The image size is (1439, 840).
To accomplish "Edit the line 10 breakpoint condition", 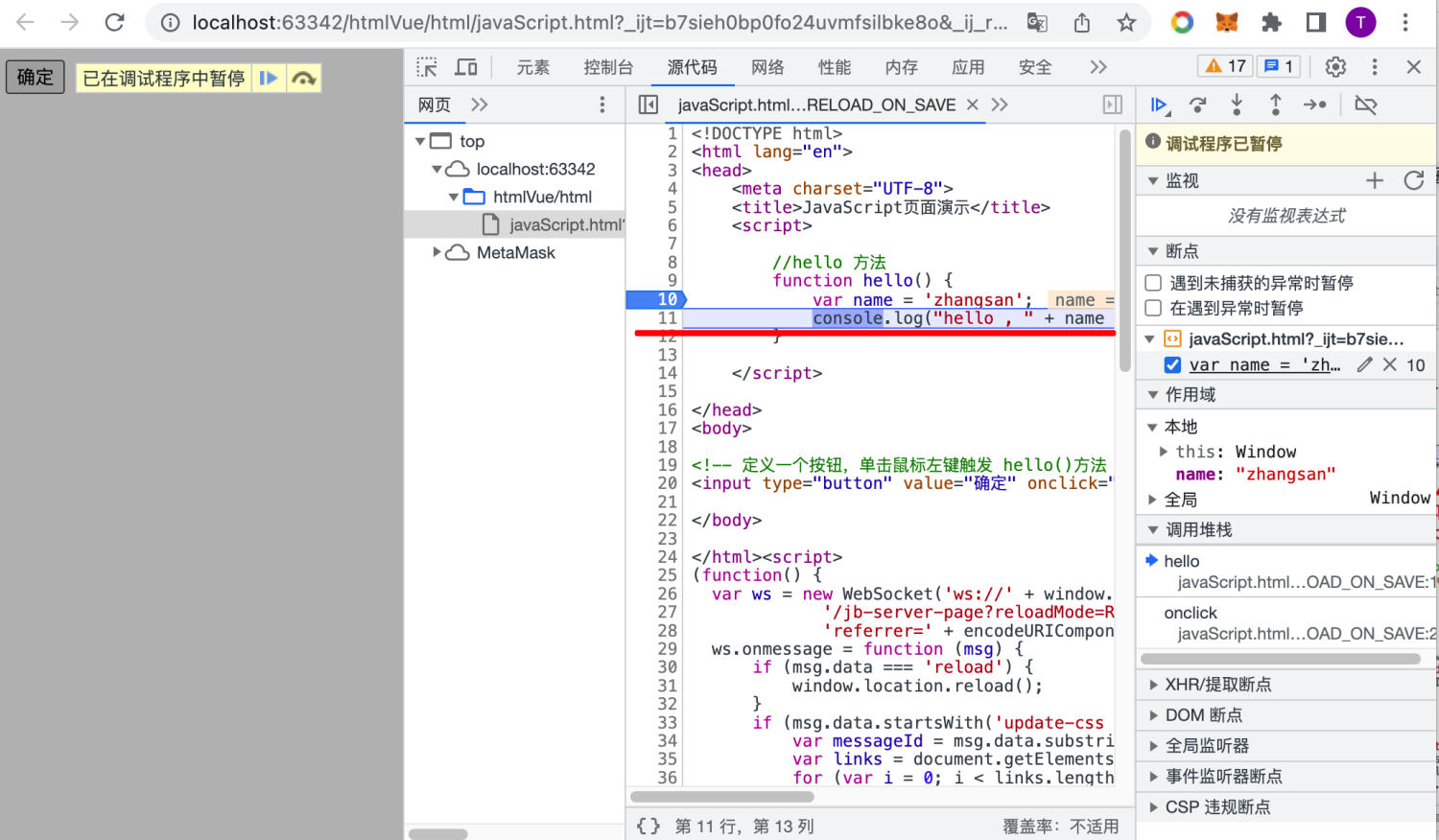I will [x=1364, y=364].
